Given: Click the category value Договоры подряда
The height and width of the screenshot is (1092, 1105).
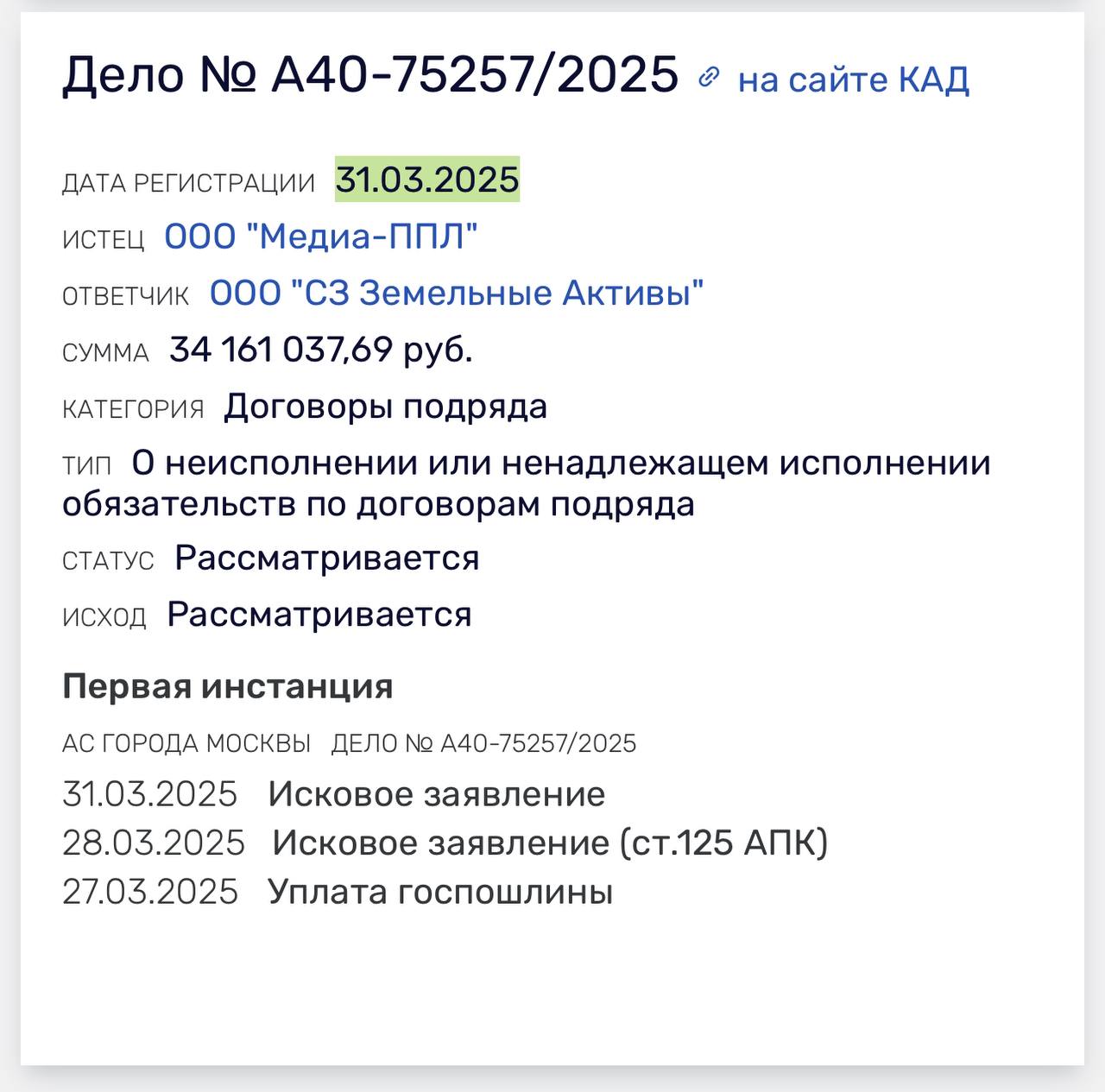Looking at the screenshot, I should pyautogui.click(x=385, y=407).
